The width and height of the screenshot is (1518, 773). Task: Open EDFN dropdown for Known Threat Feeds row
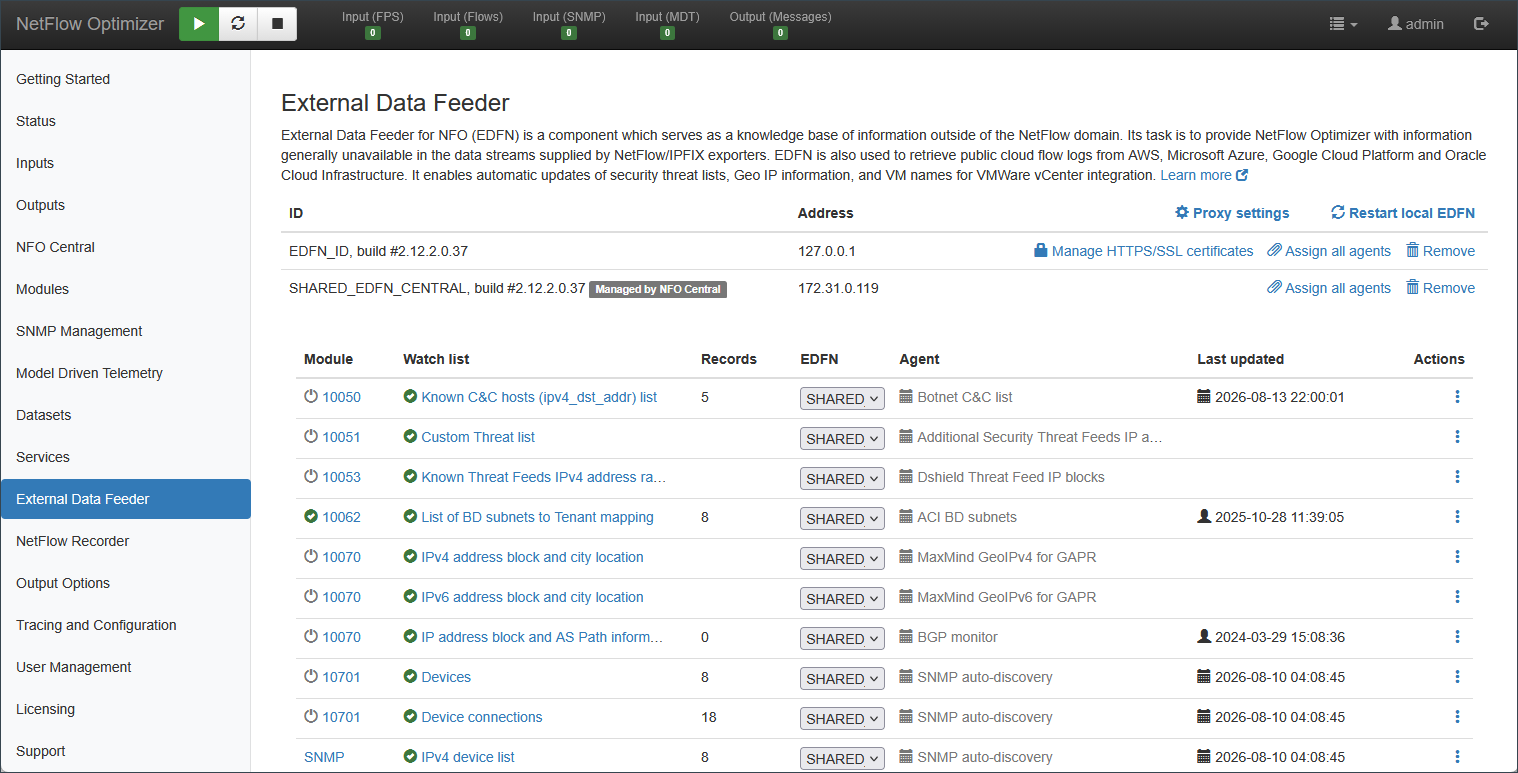[x=842, y=478]
